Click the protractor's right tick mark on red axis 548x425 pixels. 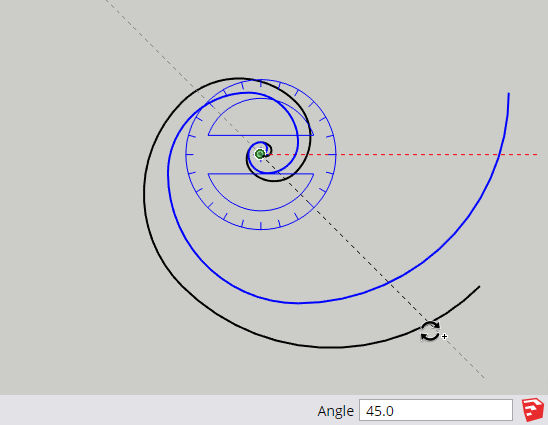coord(332,154)
